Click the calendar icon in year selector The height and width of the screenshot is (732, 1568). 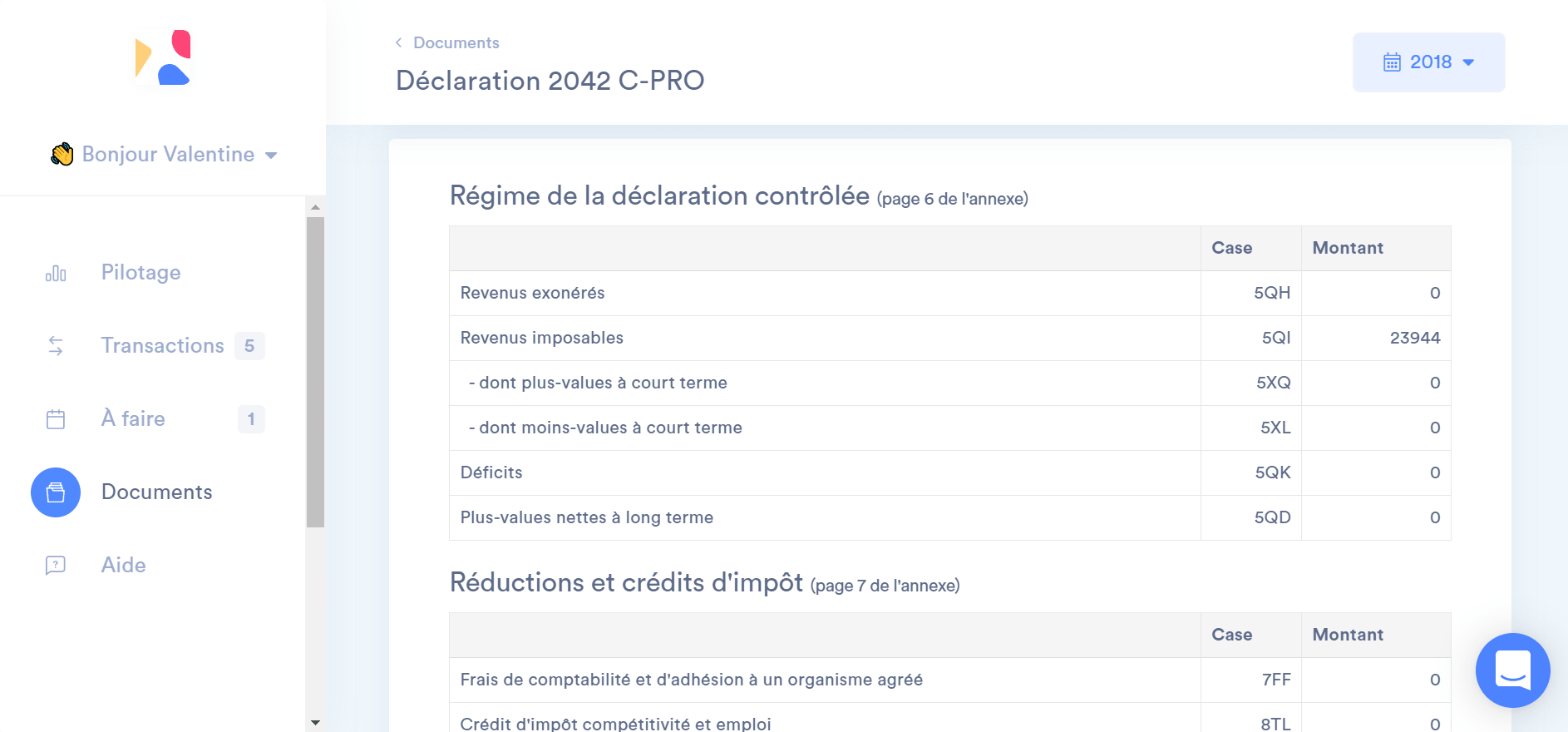click(x=1392, y=62)
